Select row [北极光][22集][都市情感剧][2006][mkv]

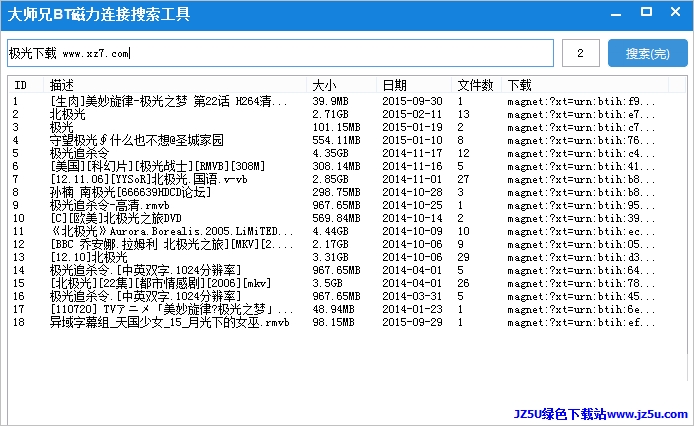(x=347, y=283)
